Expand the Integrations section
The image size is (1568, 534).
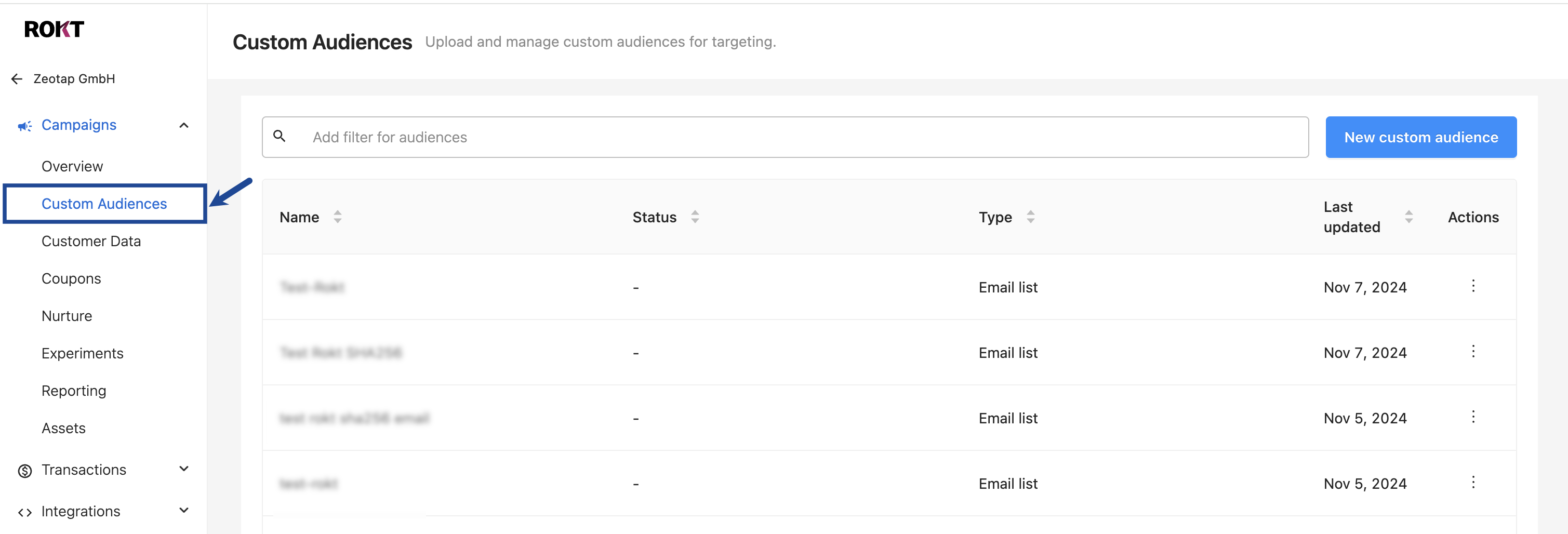pos(184,511)
